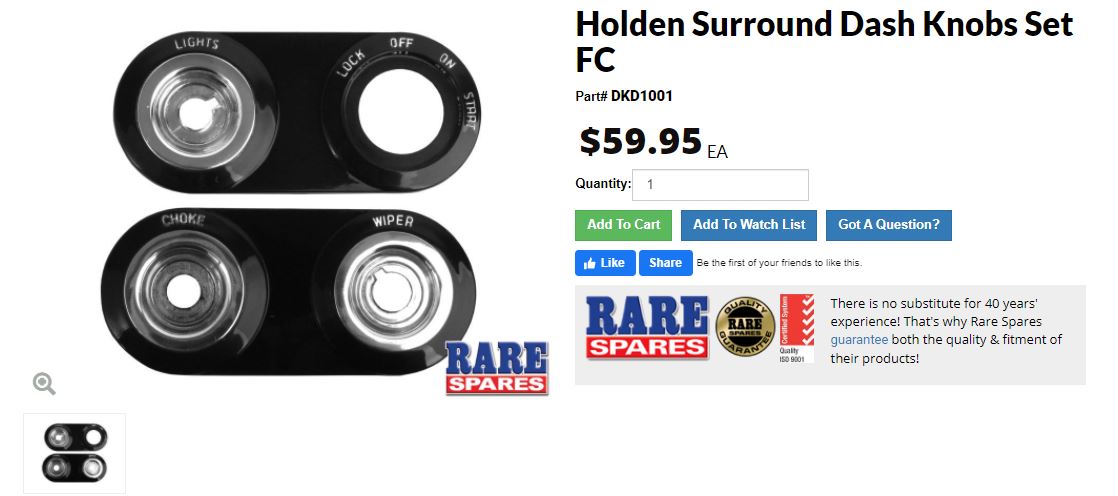Click the WIPER knob surround in photo
The width and height of the screenshot is (1118, 496).
[391, 293]
